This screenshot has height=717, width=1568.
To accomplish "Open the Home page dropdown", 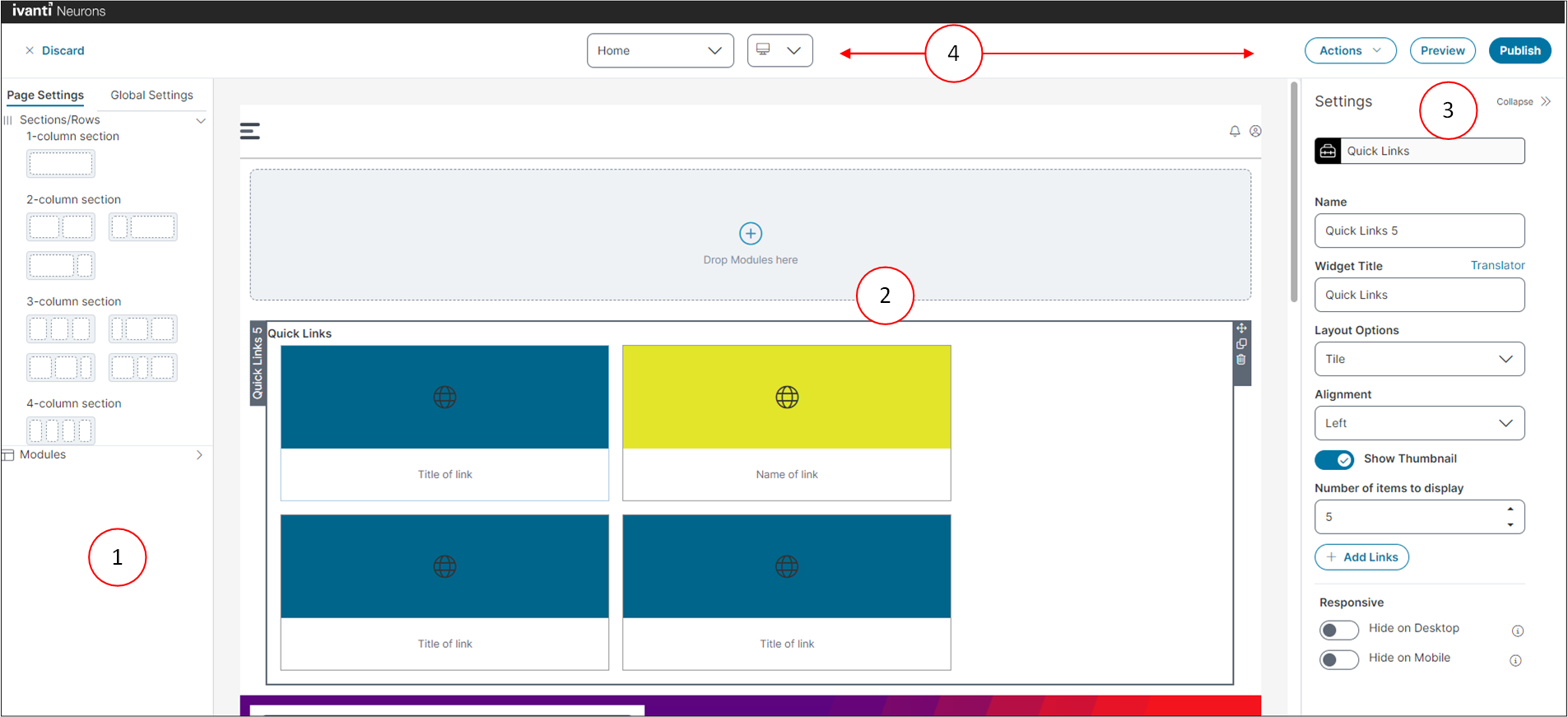I will coord(659,51).
